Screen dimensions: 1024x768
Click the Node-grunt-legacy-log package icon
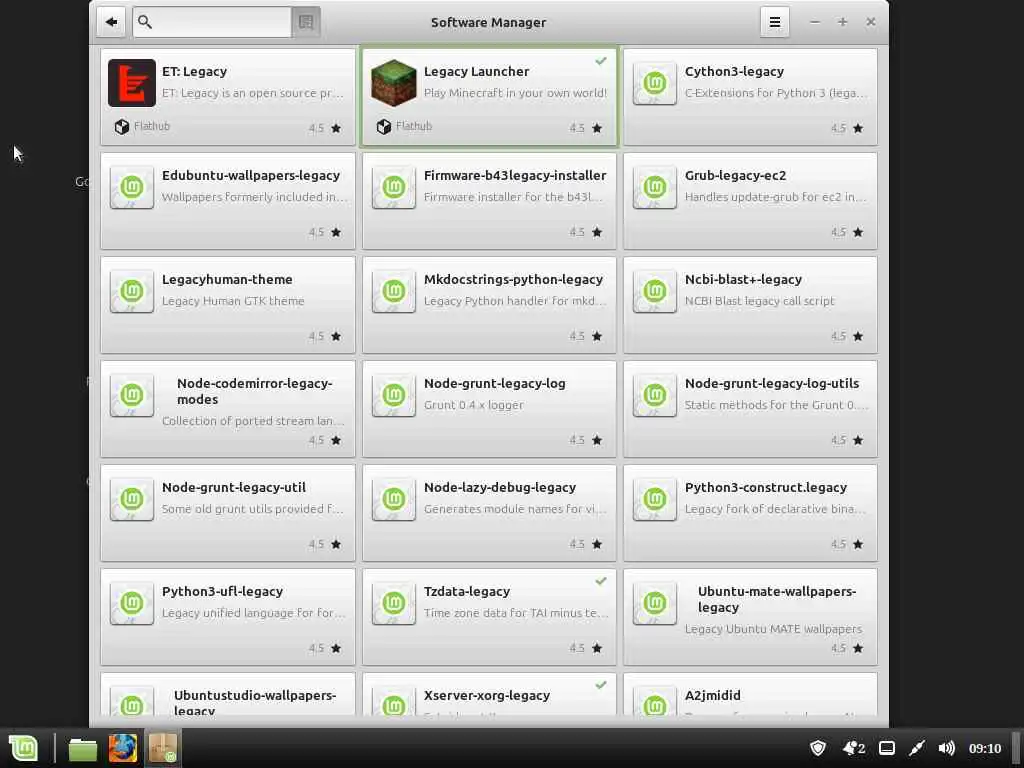pos(394,395)
